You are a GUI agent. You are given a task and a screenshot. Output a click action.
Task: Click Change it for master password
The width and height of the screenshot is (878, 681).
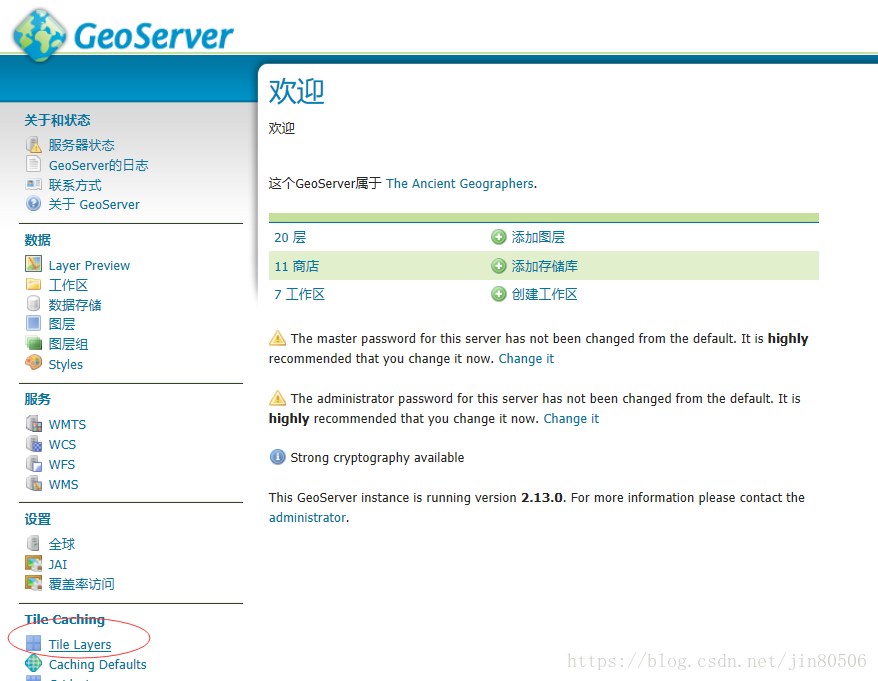(526, 358)
